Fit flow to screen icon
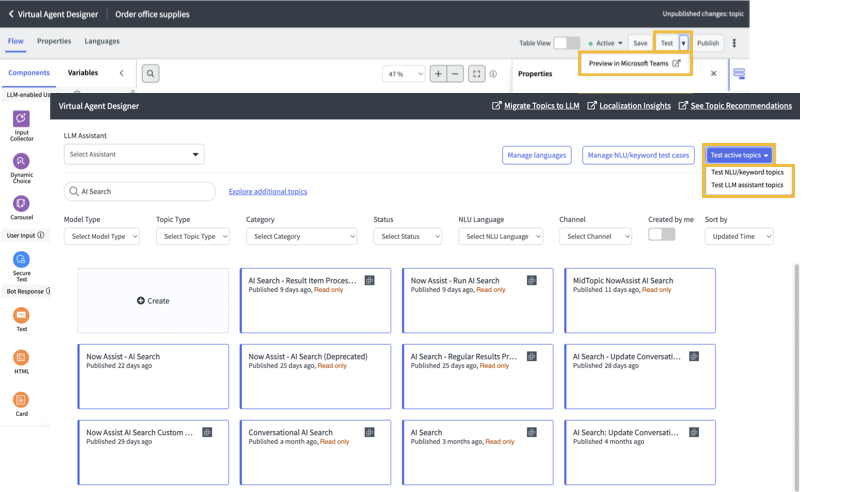The image size is (849, 492). click(476, 74)
